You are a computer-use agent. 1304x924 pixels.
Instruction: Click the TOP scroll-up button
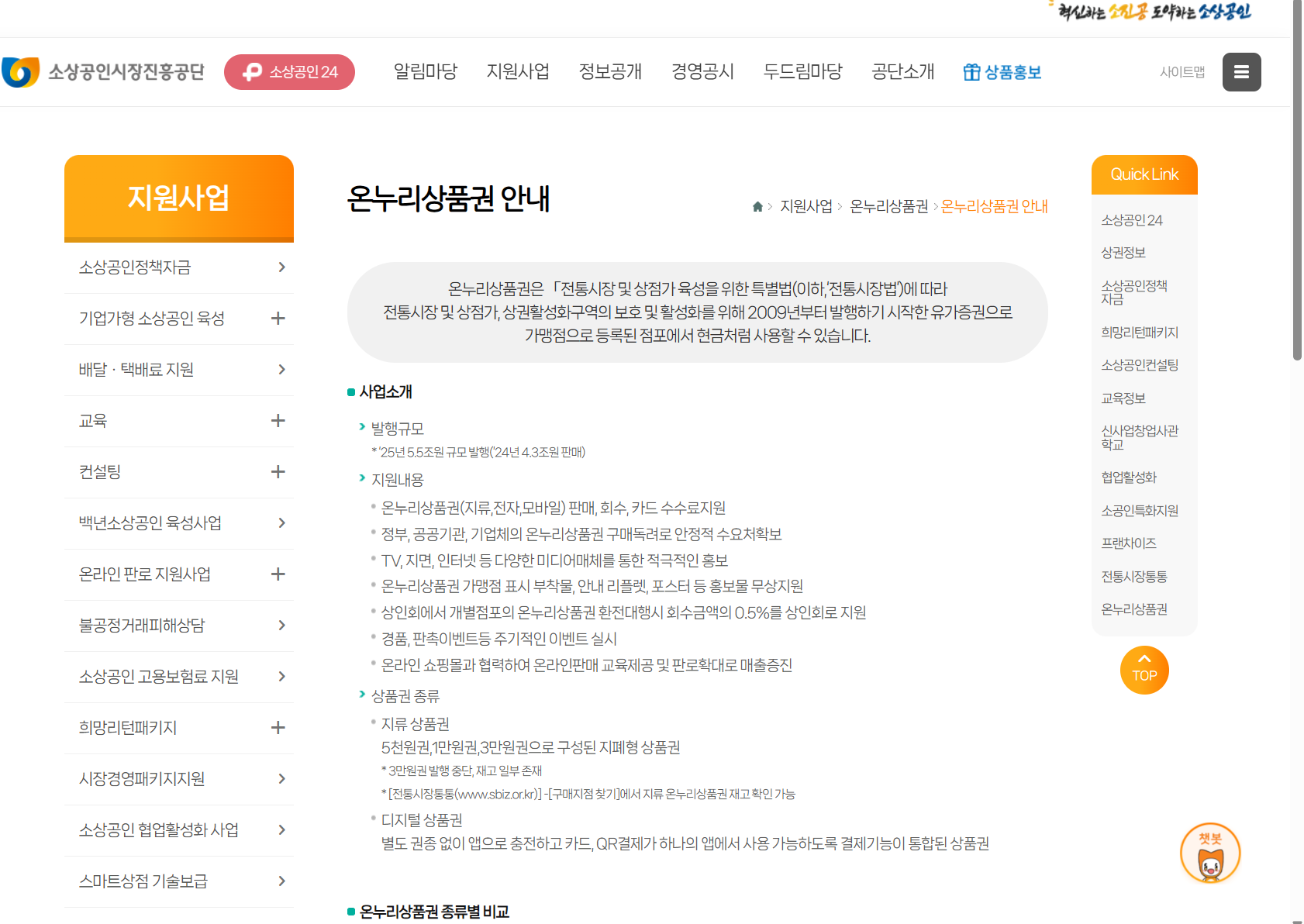[1144, 670]
